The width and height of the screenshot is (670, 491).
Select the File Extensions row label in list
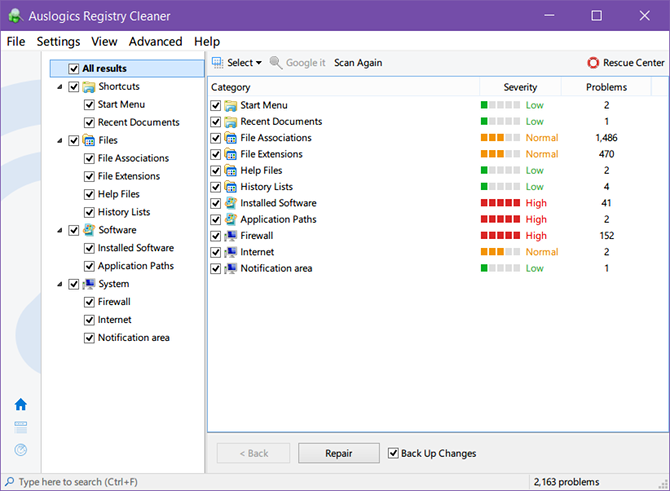(271, 154)
